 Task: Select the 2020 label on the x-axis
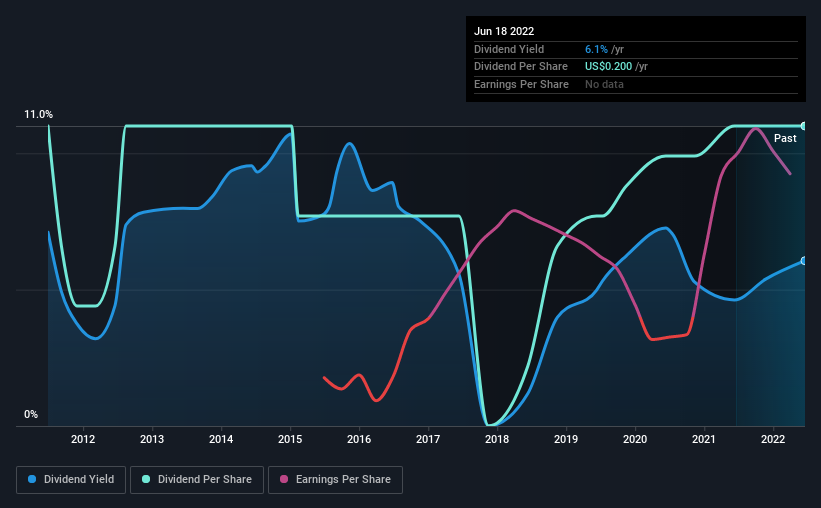pos(635,439)
